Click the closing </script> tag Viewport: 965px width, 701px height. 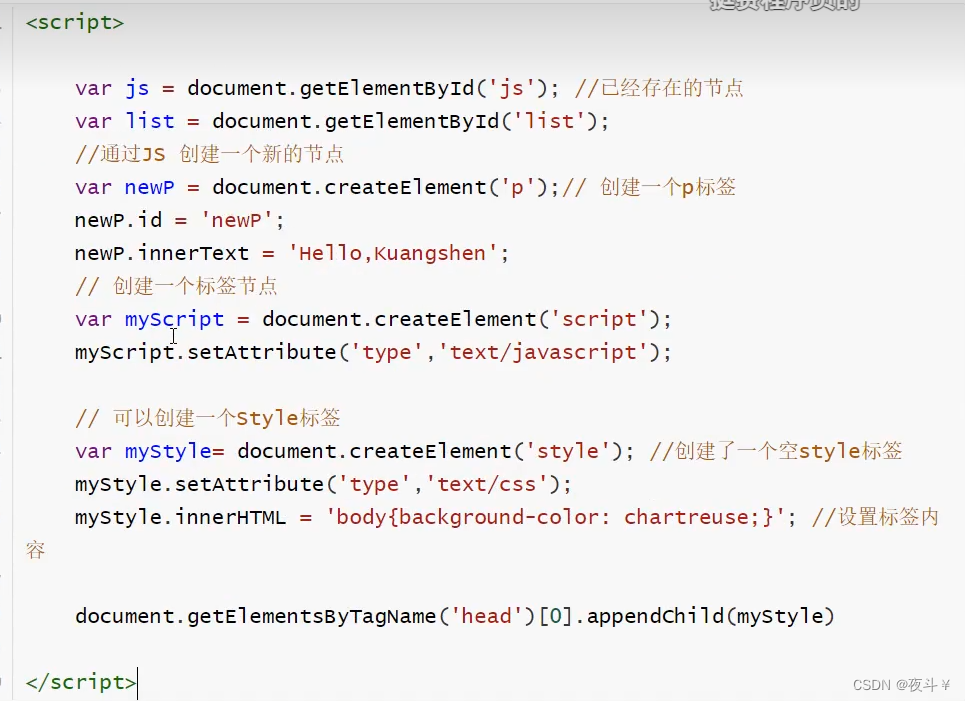click(x=81, y=683)
